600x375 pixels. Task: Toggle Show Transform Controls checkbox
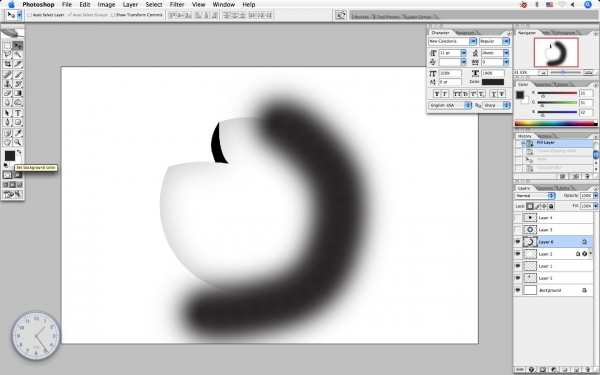(x=112, y=15)
